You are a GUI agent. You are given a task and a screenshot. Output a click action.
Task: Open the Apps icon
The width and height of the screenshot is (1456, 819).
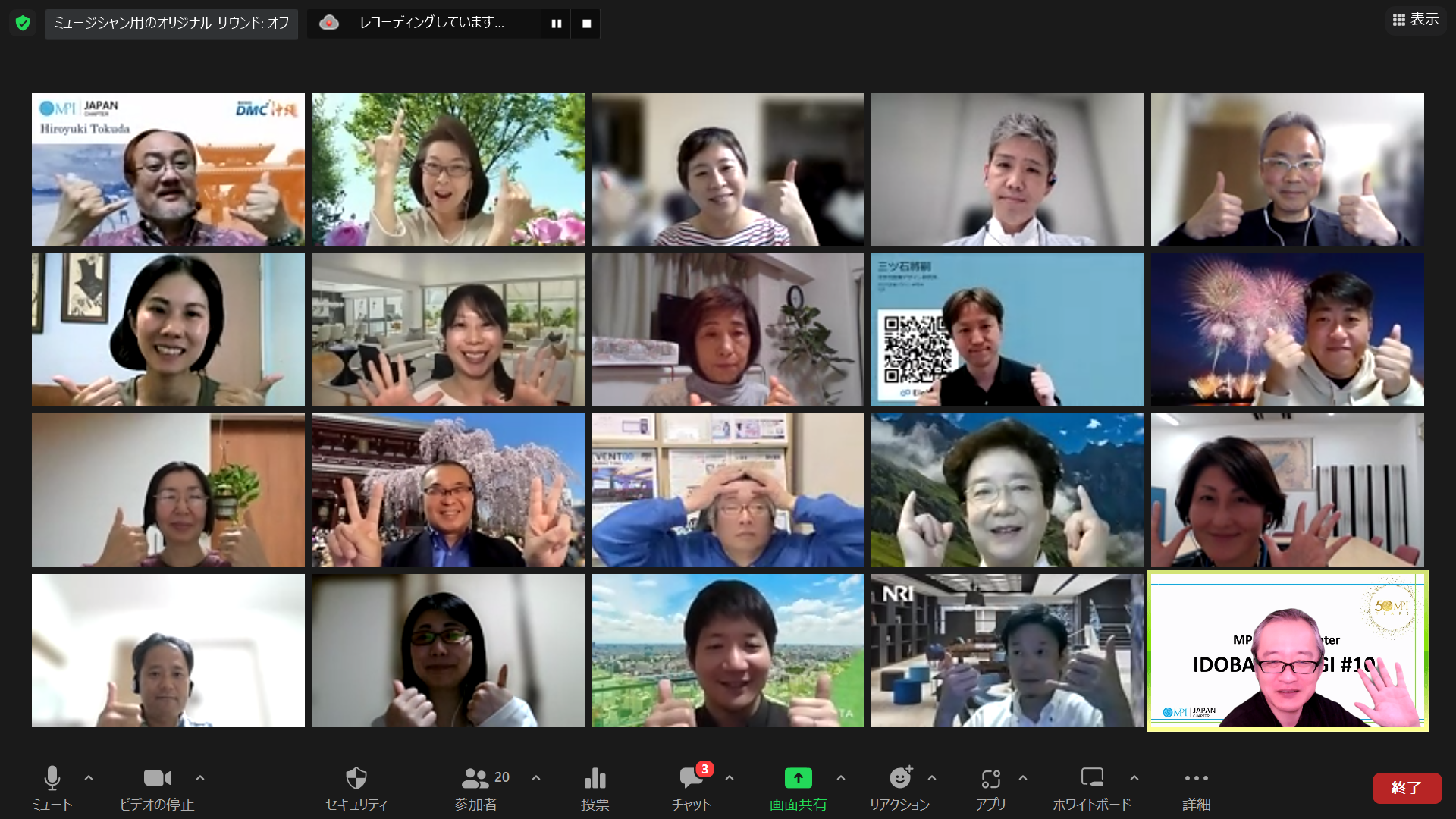click(990, 779)
